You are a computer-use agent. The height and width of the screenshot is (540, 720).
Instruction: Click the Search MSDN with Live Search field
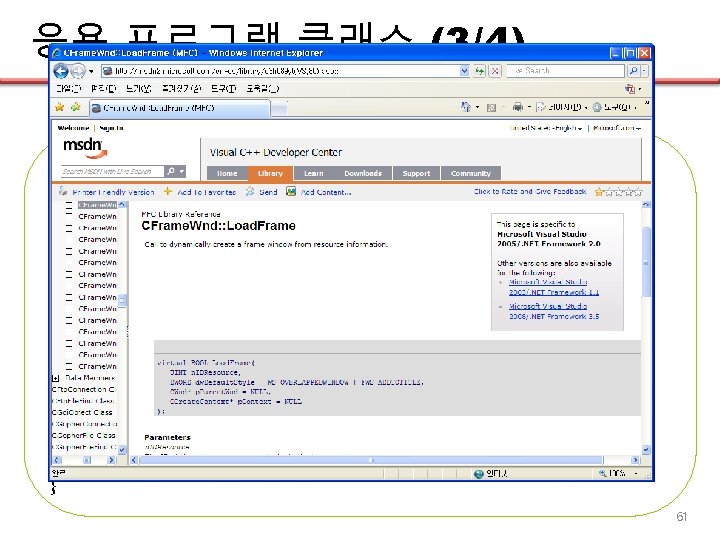(112, 171)
